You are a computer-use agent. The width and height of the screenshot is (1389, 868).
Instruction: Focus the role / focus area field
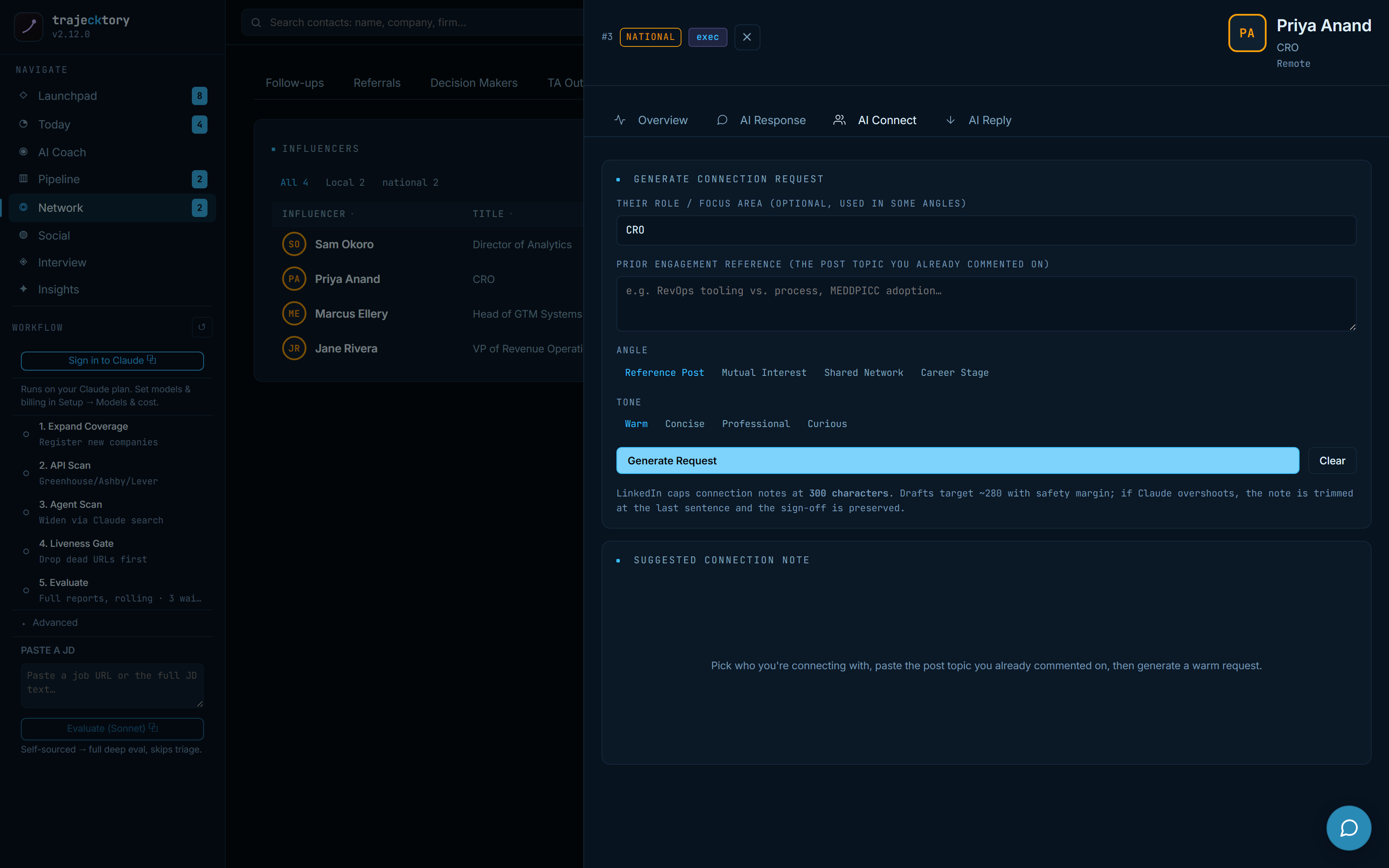coord(986,230)
